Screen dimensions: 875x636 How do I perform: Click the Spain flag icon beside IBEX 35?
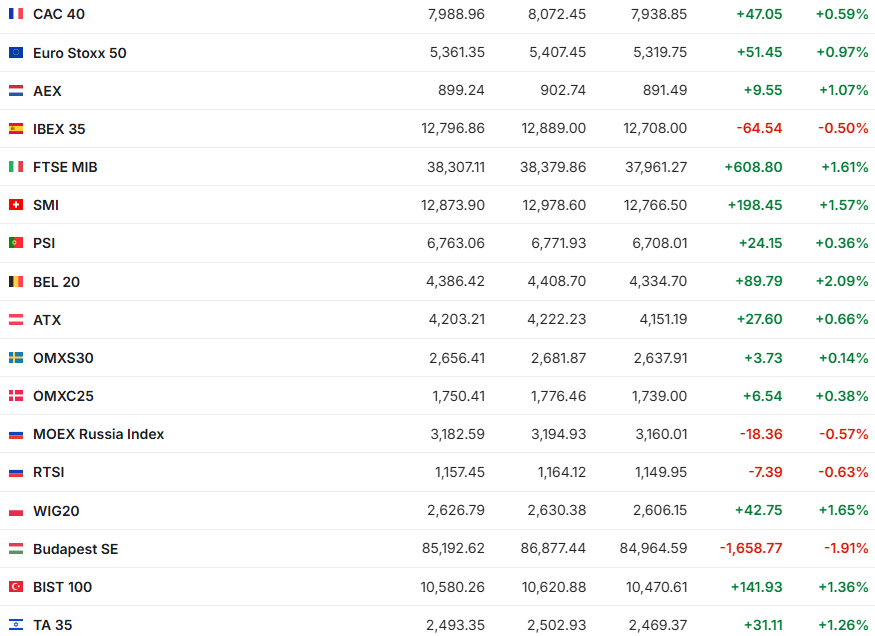point(16,128)
